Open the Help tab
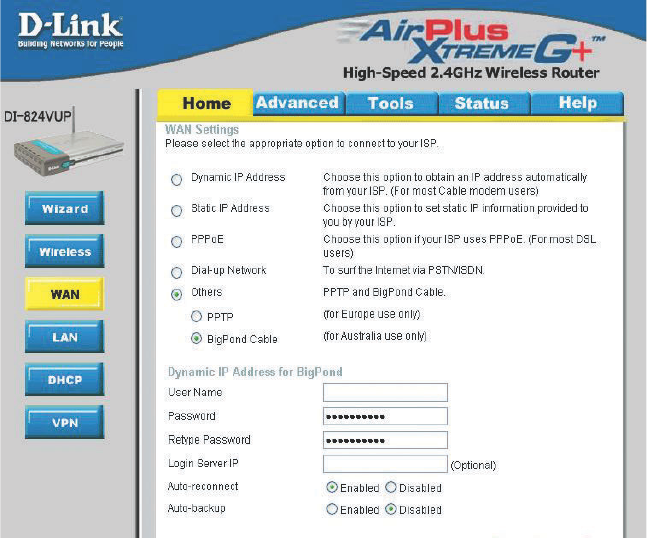This screenshot has height=538, width=647. [577, 103]
